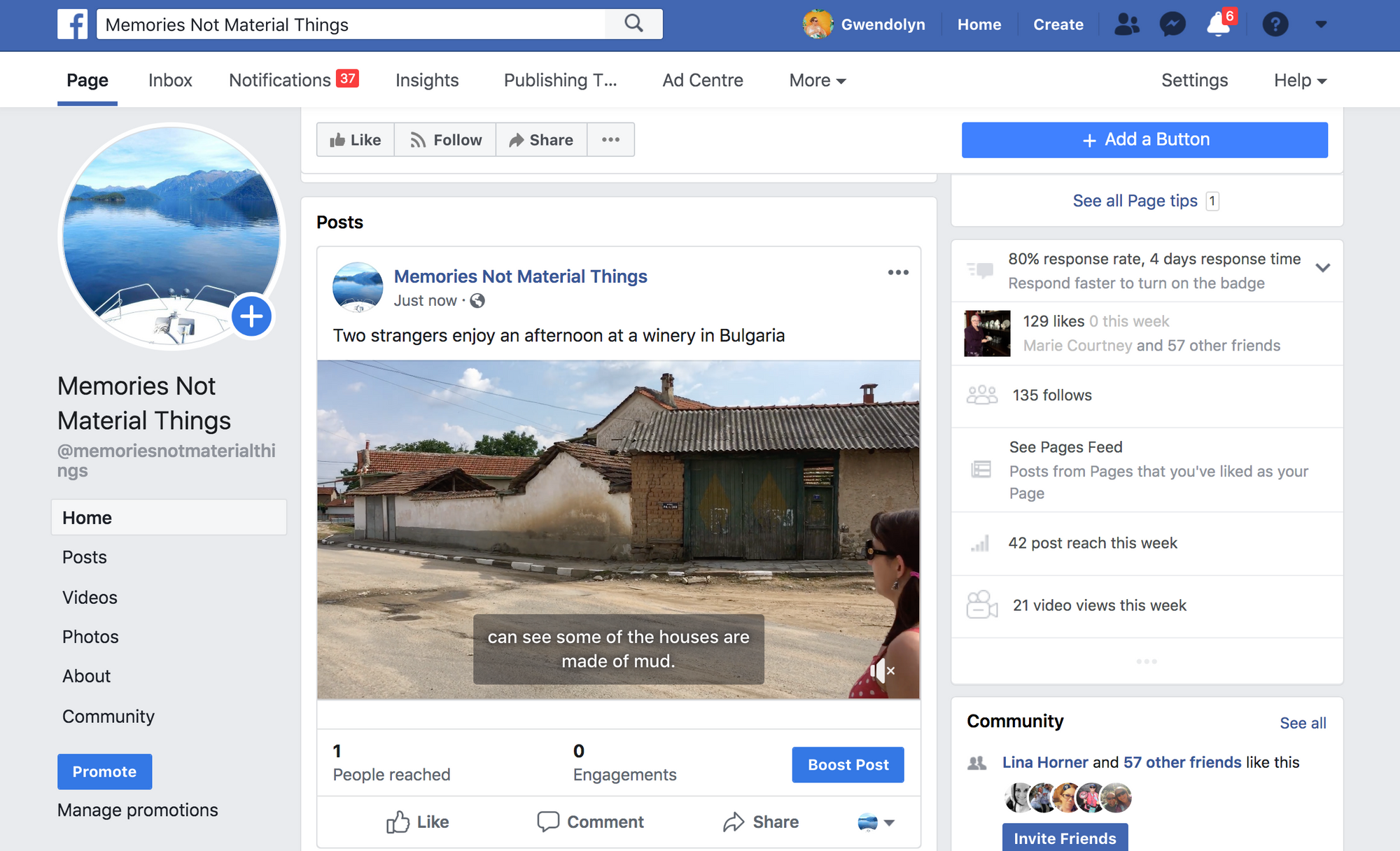This screenshot has width=1400, height=851.
Task: Toggle Like on the page
Action: point(356,140)
